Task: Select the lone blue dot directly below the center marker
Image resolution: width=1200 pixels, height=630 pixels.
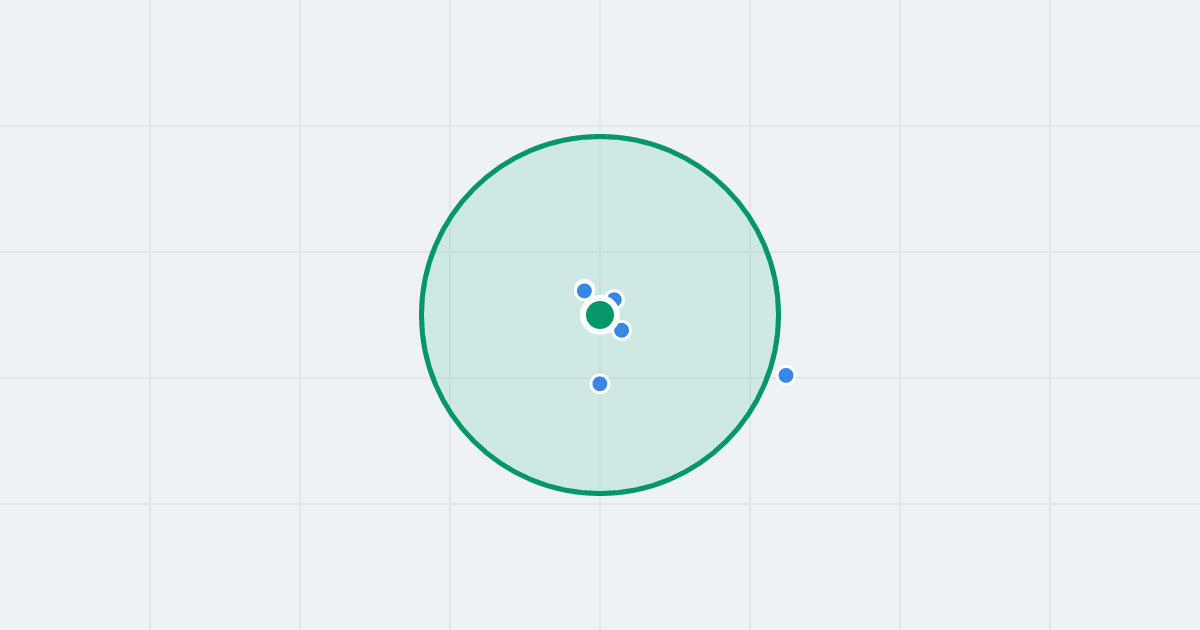Action: 600,383
